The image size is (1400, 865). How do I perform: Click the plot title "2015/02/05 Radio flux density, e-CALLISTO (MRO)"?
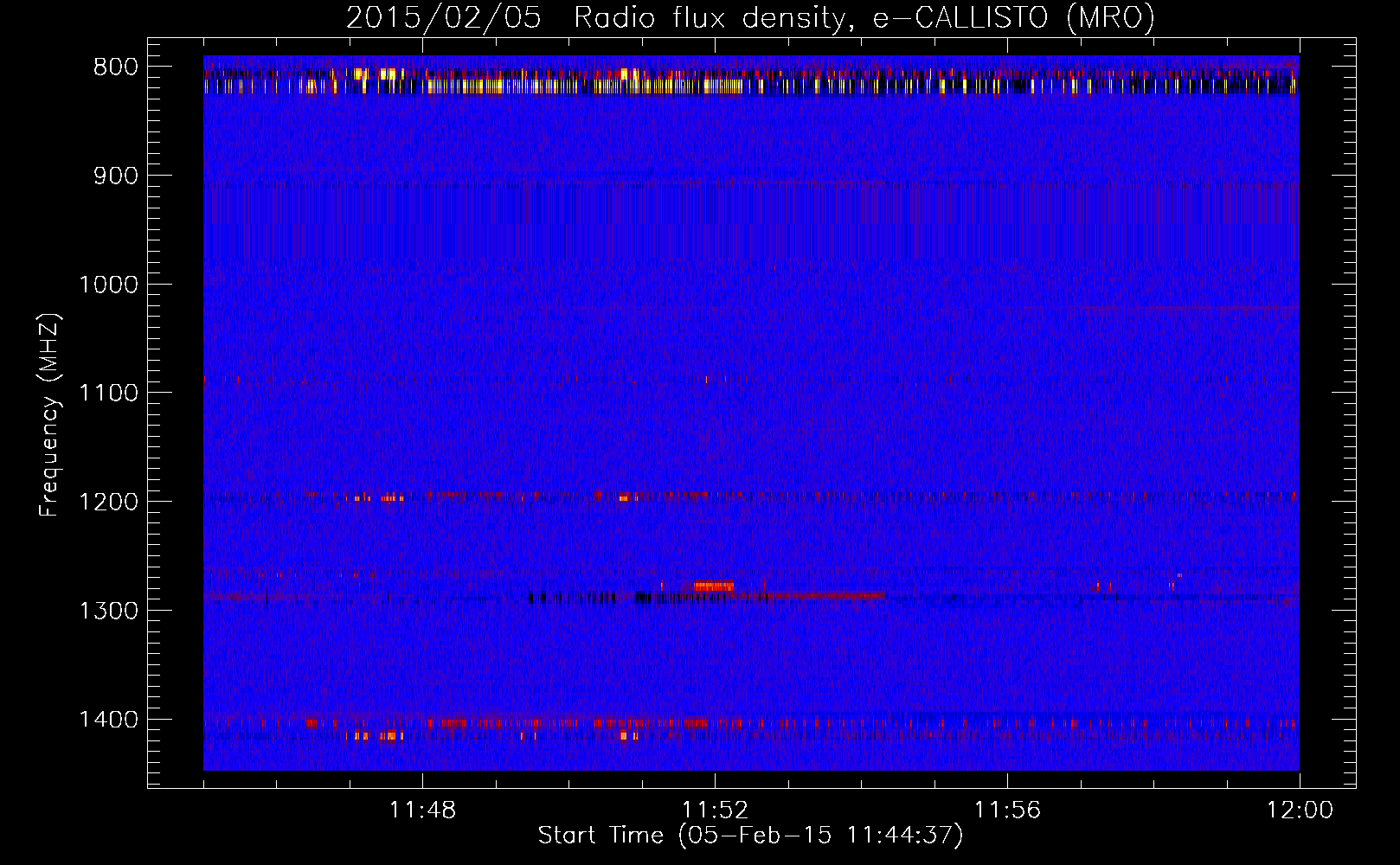point(750,17)
